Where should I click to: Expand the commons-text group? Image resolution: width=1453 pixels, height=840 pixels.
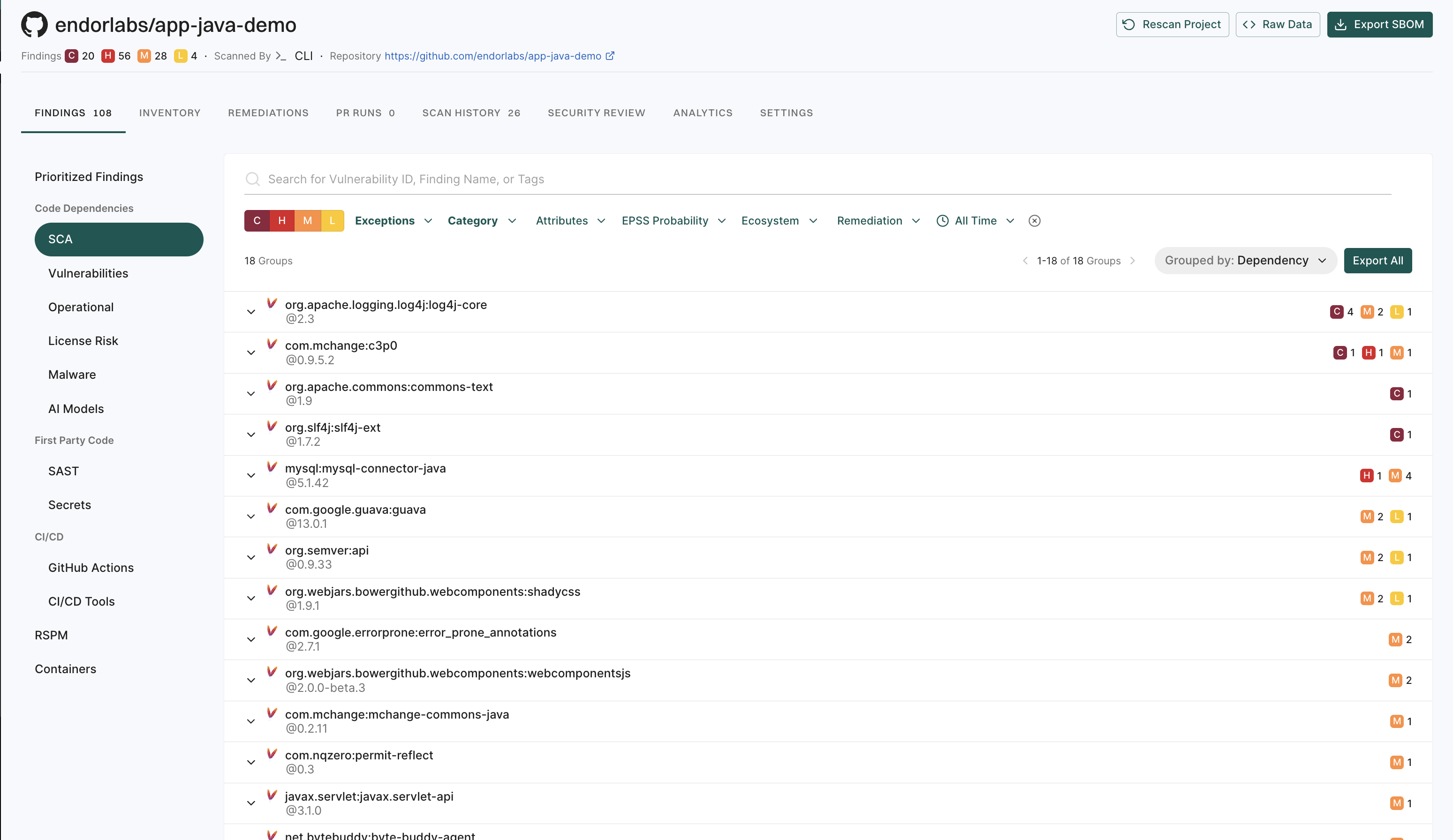coord(251,393)
